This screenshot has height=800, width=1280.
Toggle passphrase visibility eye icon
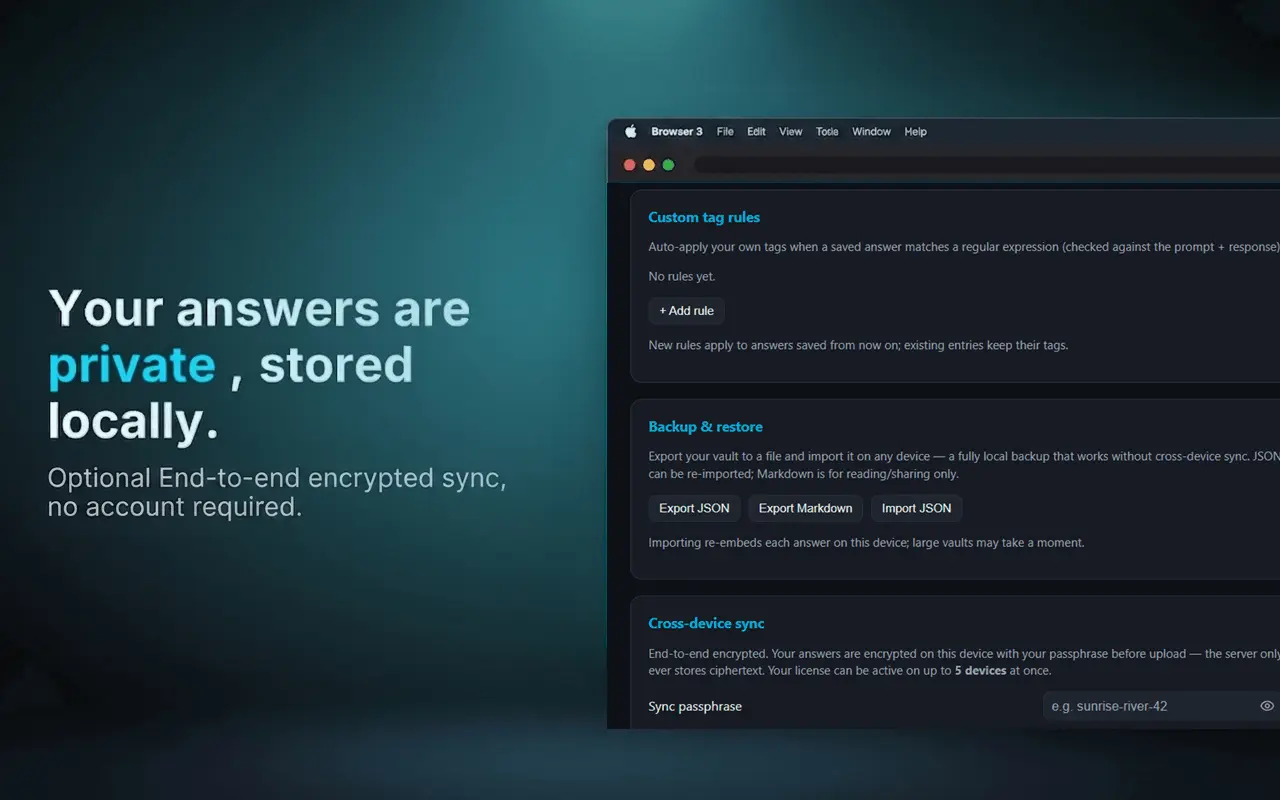click(1267, 706)
